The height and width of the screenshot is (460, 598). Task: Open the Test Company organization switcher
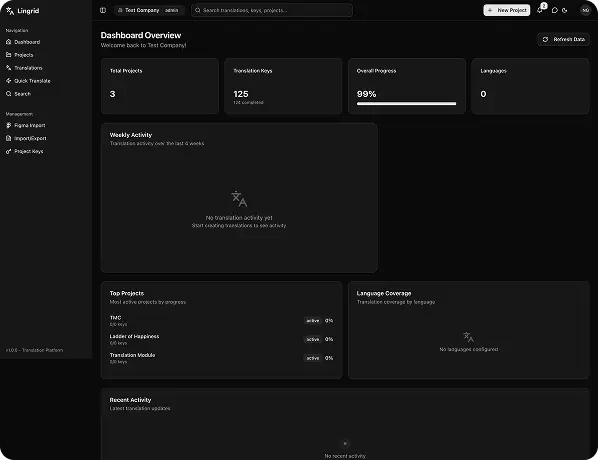(149, 10)
